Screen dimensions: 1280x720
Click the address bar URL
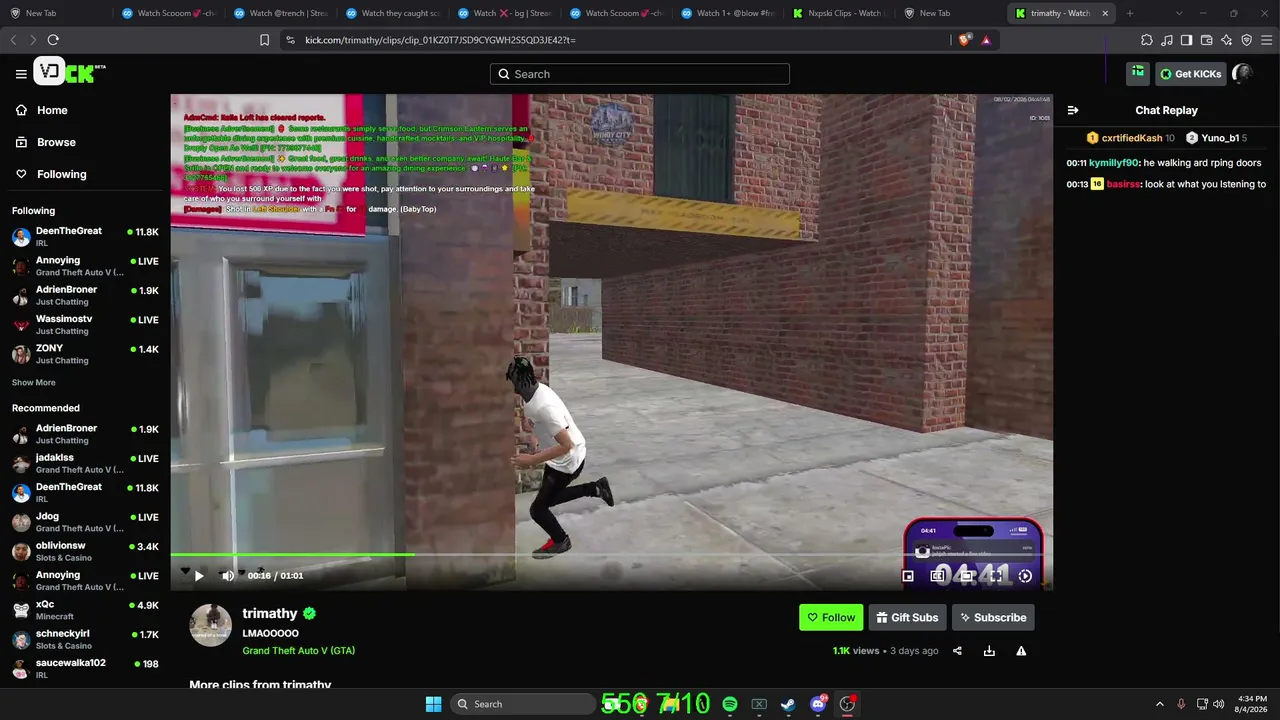click(440, 40)
